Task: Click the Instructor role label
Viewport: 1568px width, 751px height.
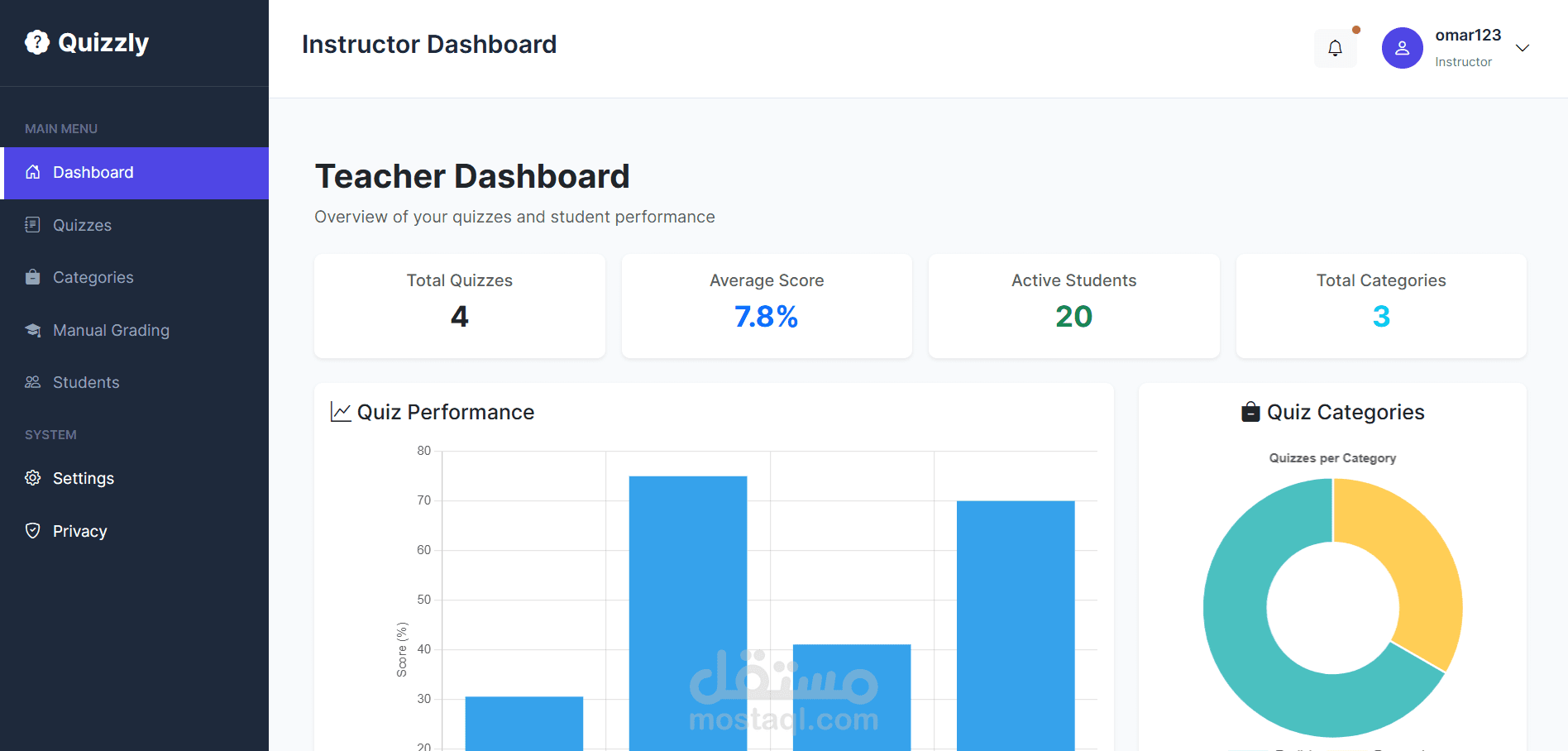Action: (x=1463, y=62)
